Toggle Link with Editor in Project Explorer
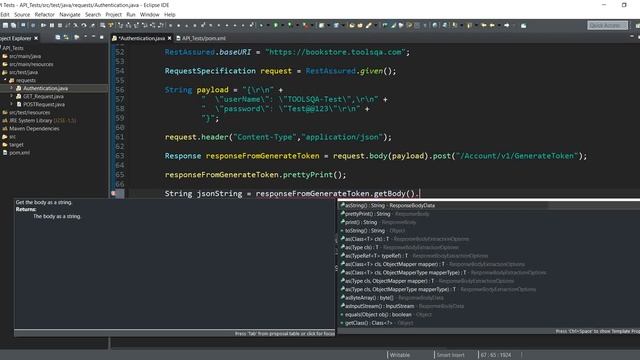This screenshot has height=360, width=640. coord(66,38)
